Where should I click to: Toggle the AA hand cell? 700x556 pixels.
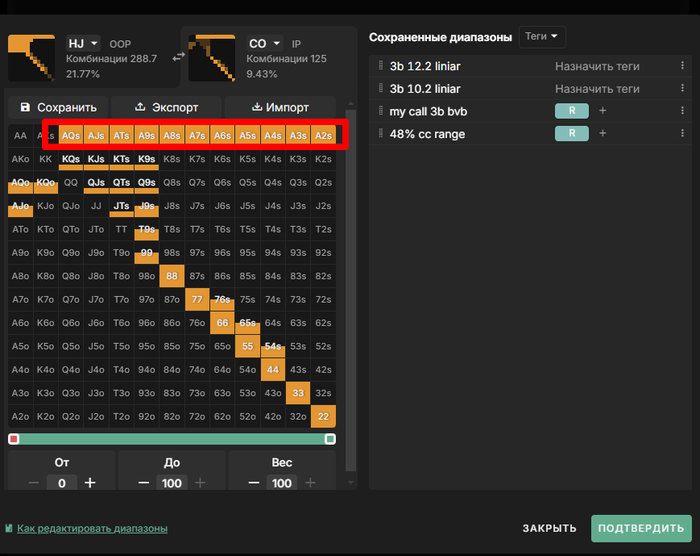(x=20, y=135)
